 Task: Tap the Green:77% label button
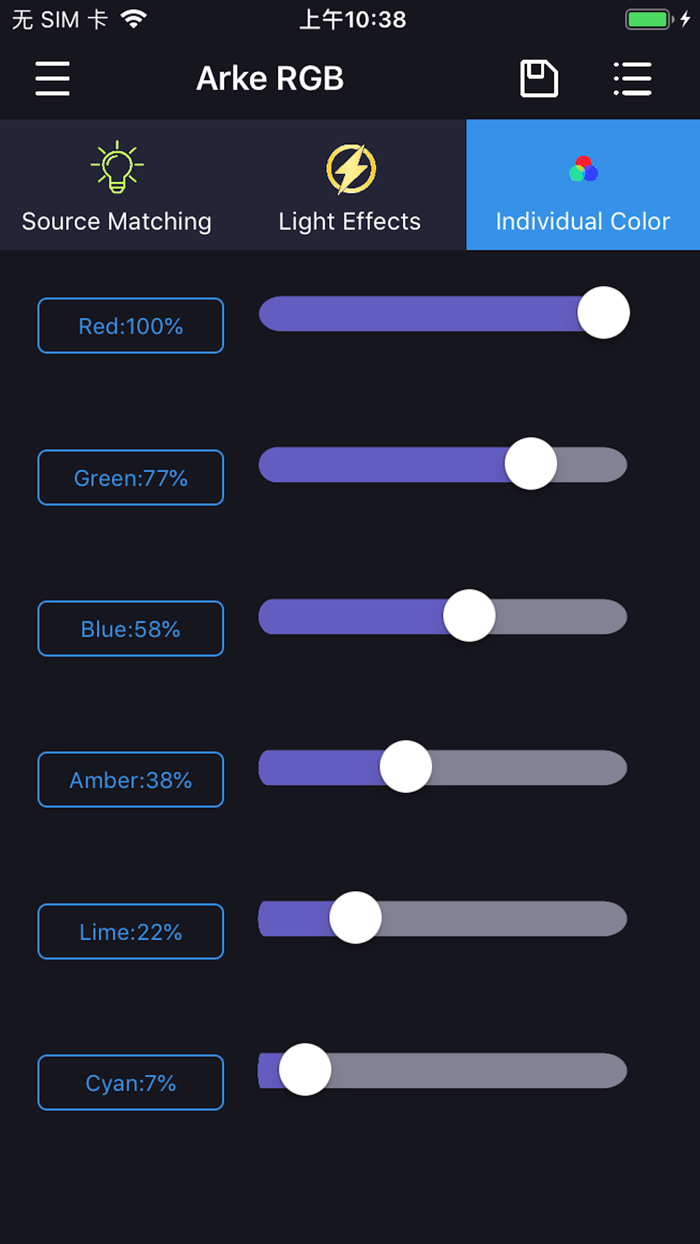(x=130, y=477)
